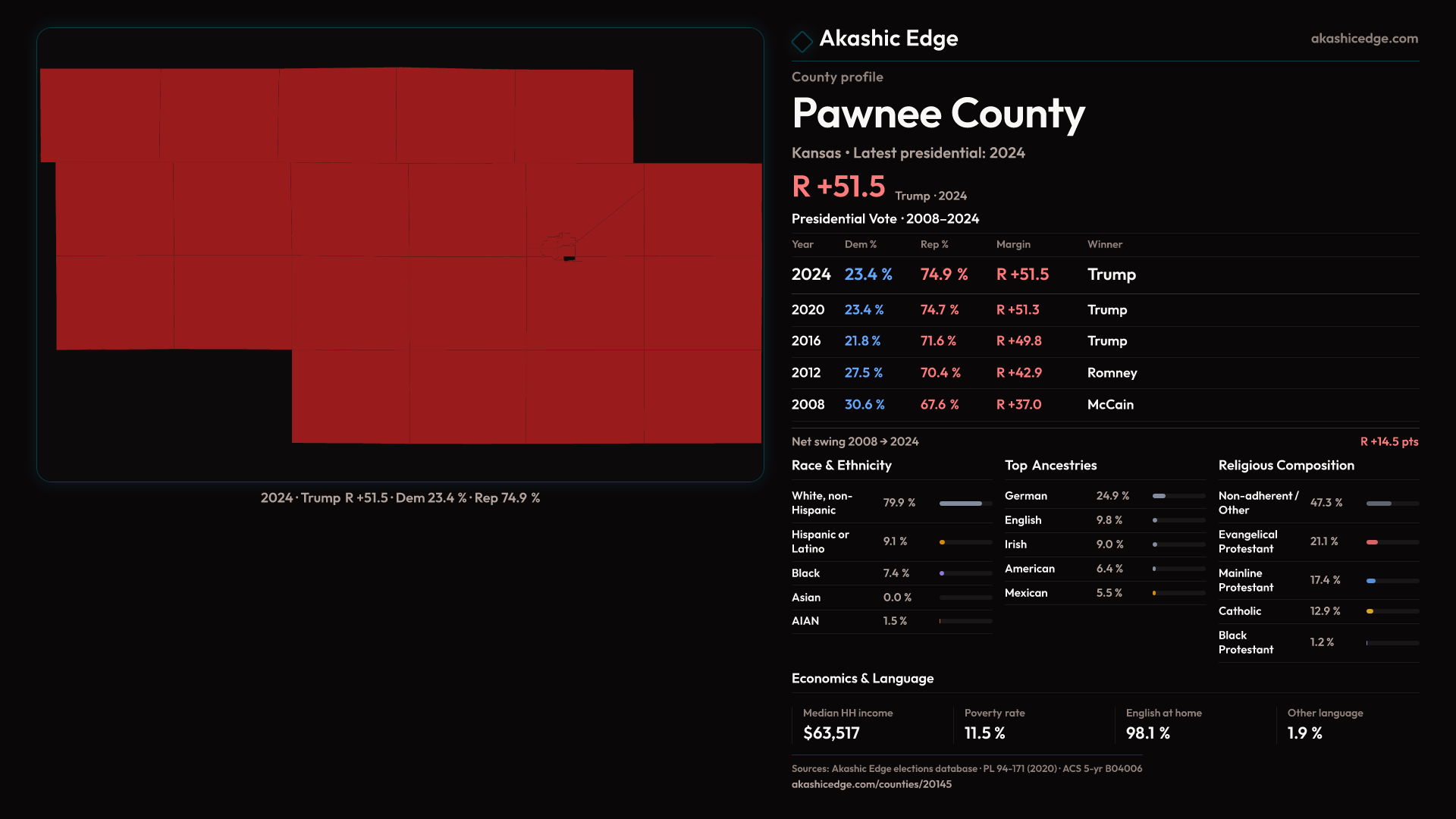This screenshot has width=1456, height=819.
Task: Click the Akashic Edge diamond logo icon
Action: [802, 41]
